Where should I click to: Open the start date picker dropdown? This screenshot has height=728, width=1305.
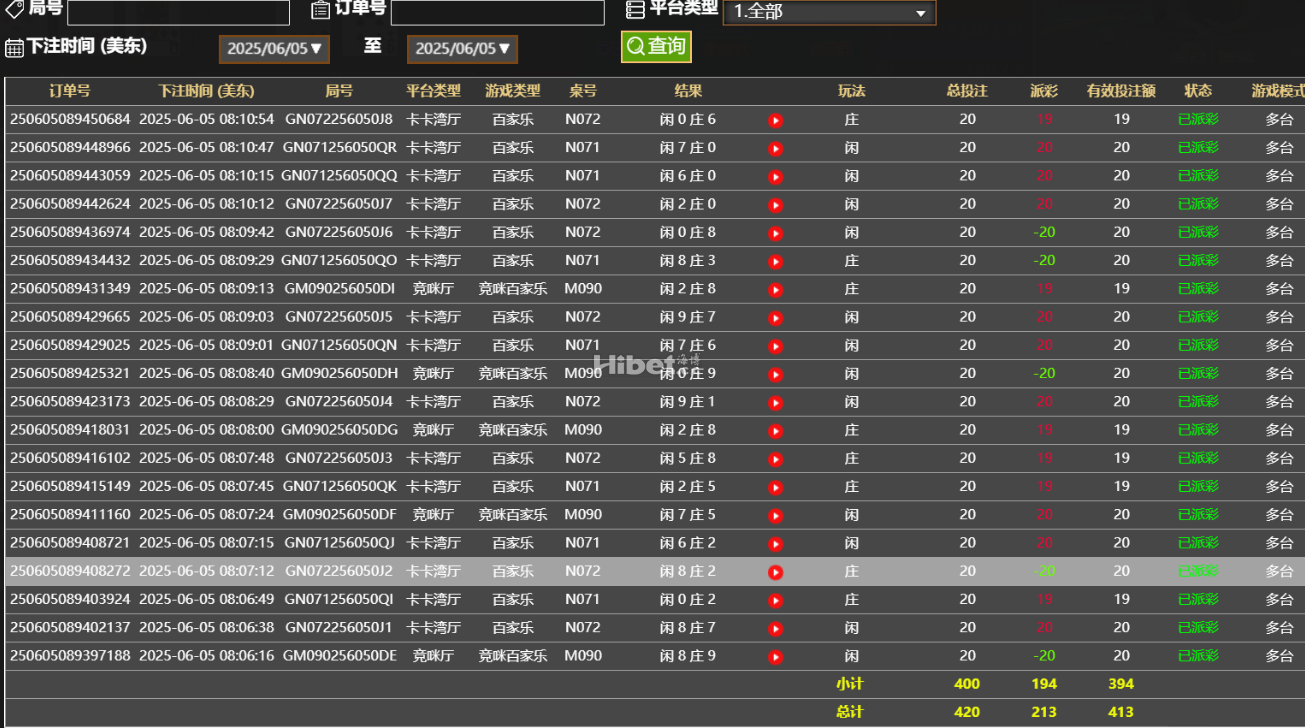coord(274,48)
